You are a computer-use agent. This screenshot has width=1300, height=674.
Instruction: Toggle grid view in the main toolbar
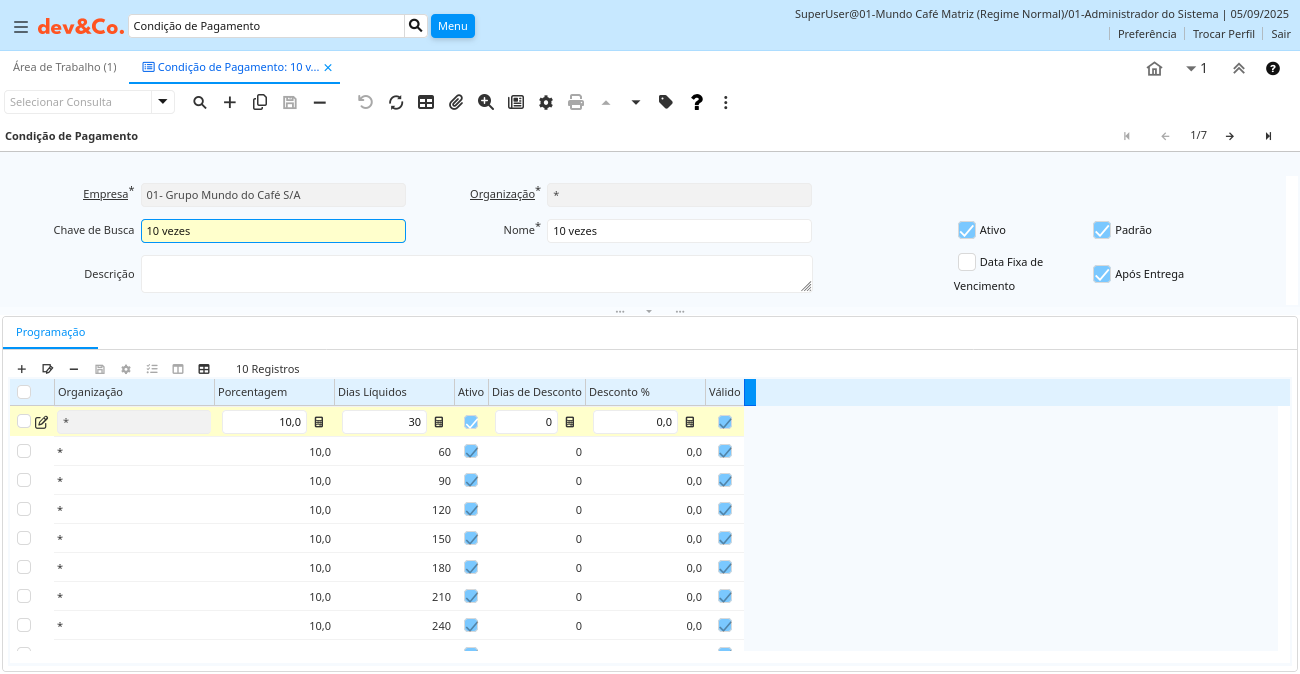pyautogui.click(x=426, y=102)
